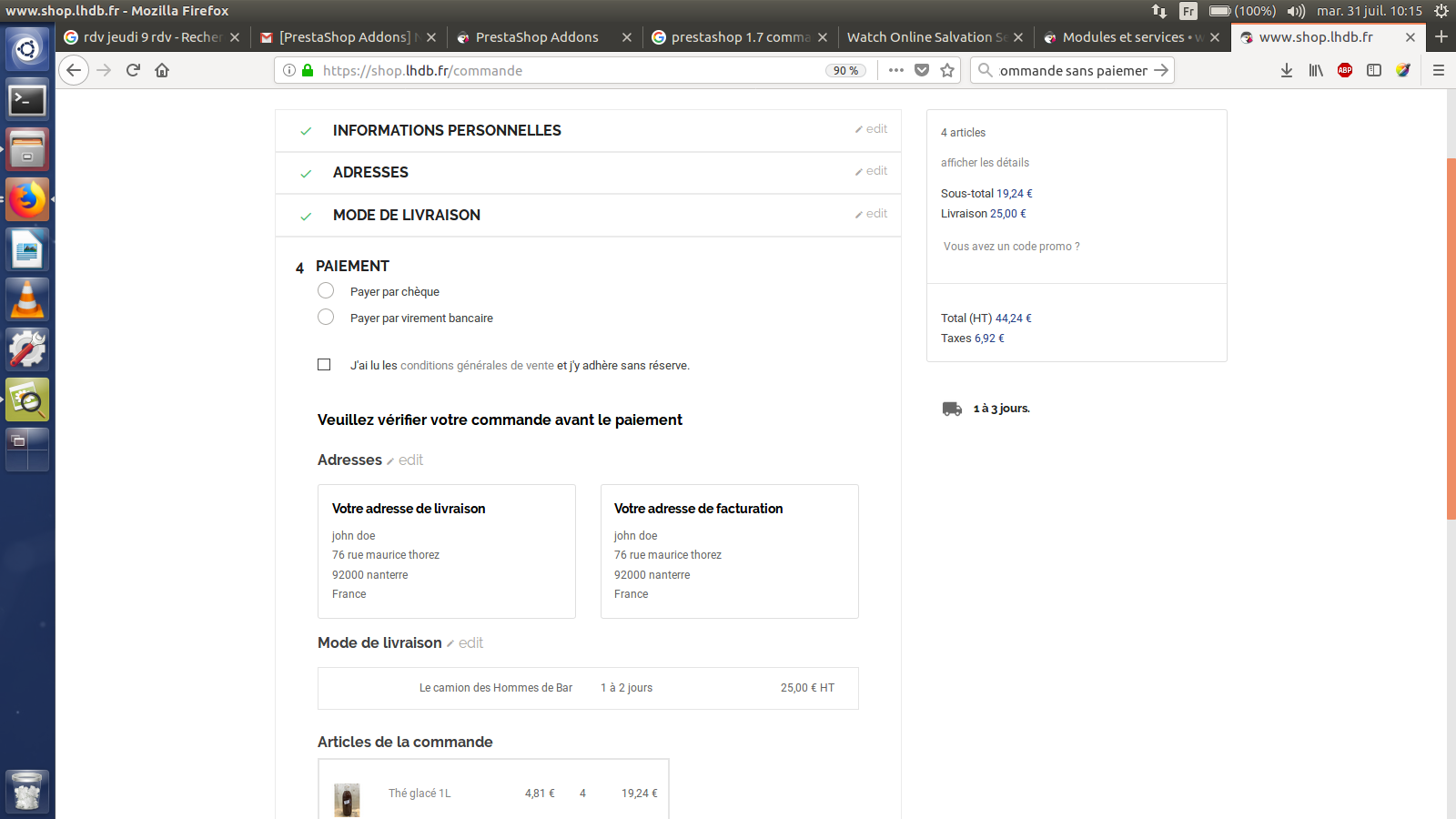Switch to Watch Online Salvation tab
This screenshot has height=819, width=1456.
point(936,37)
